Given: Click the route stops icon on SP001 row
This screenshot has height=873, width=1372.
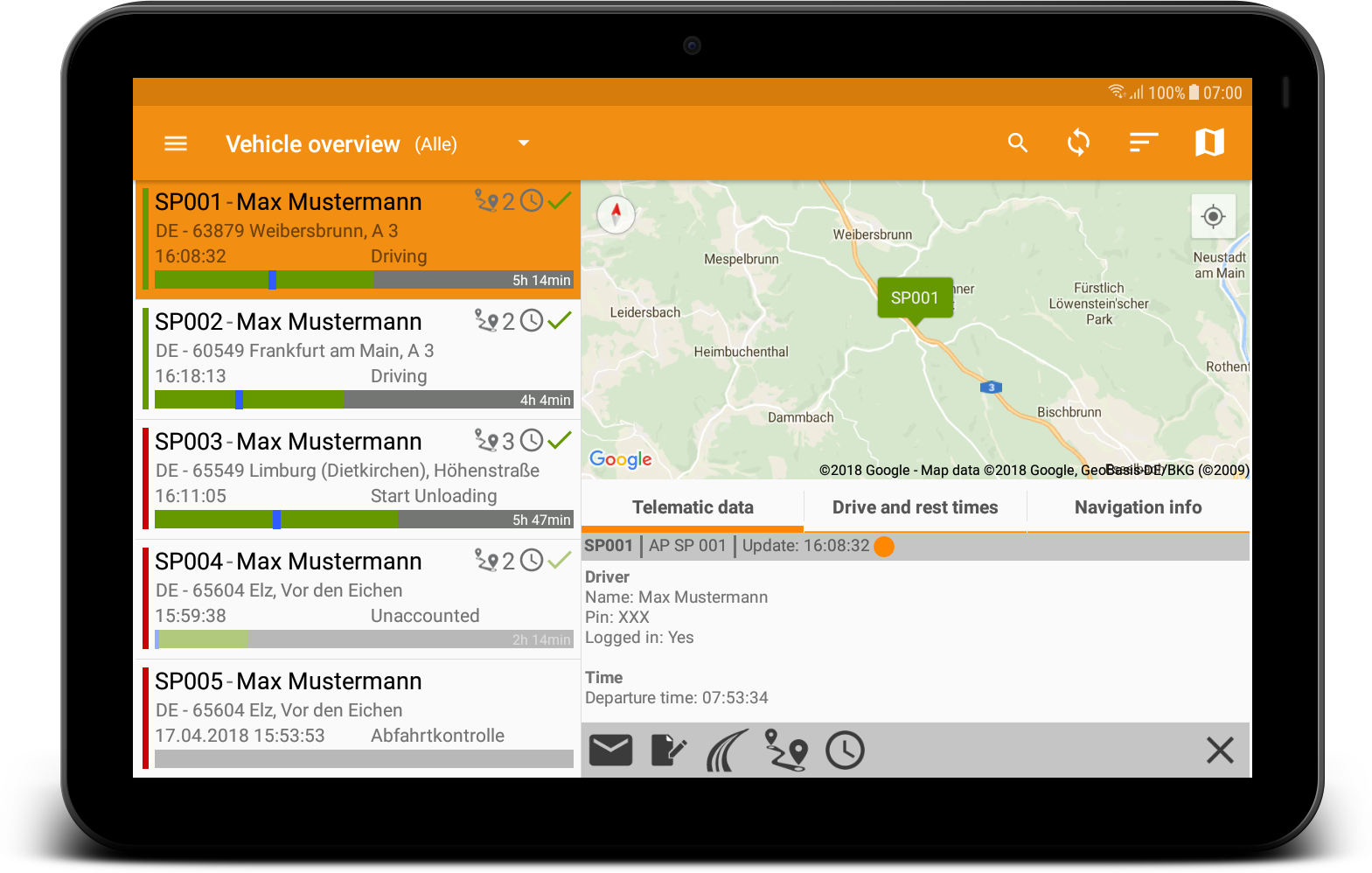Looking at the screenshot, I should click(487, 201).
